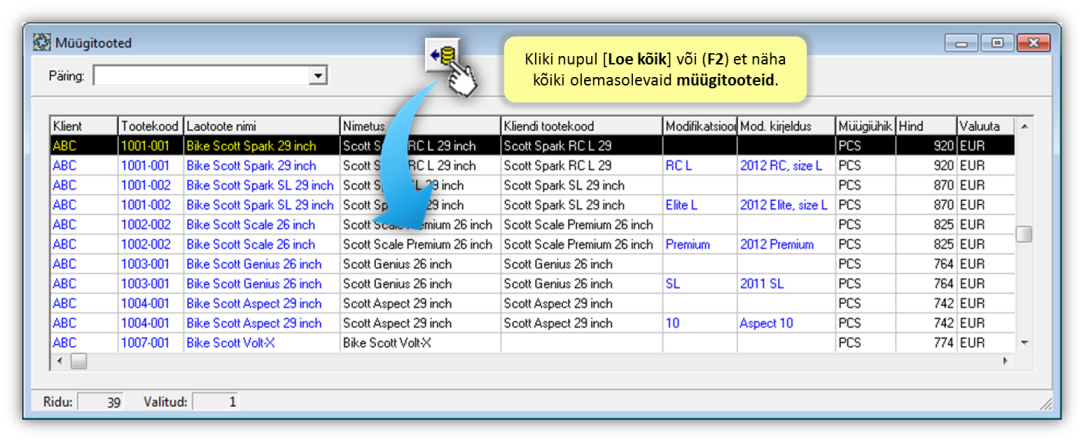Click the Müügitooted window title icon
Viewport: 1084px width, 442px height.
[x=42, y=44]
